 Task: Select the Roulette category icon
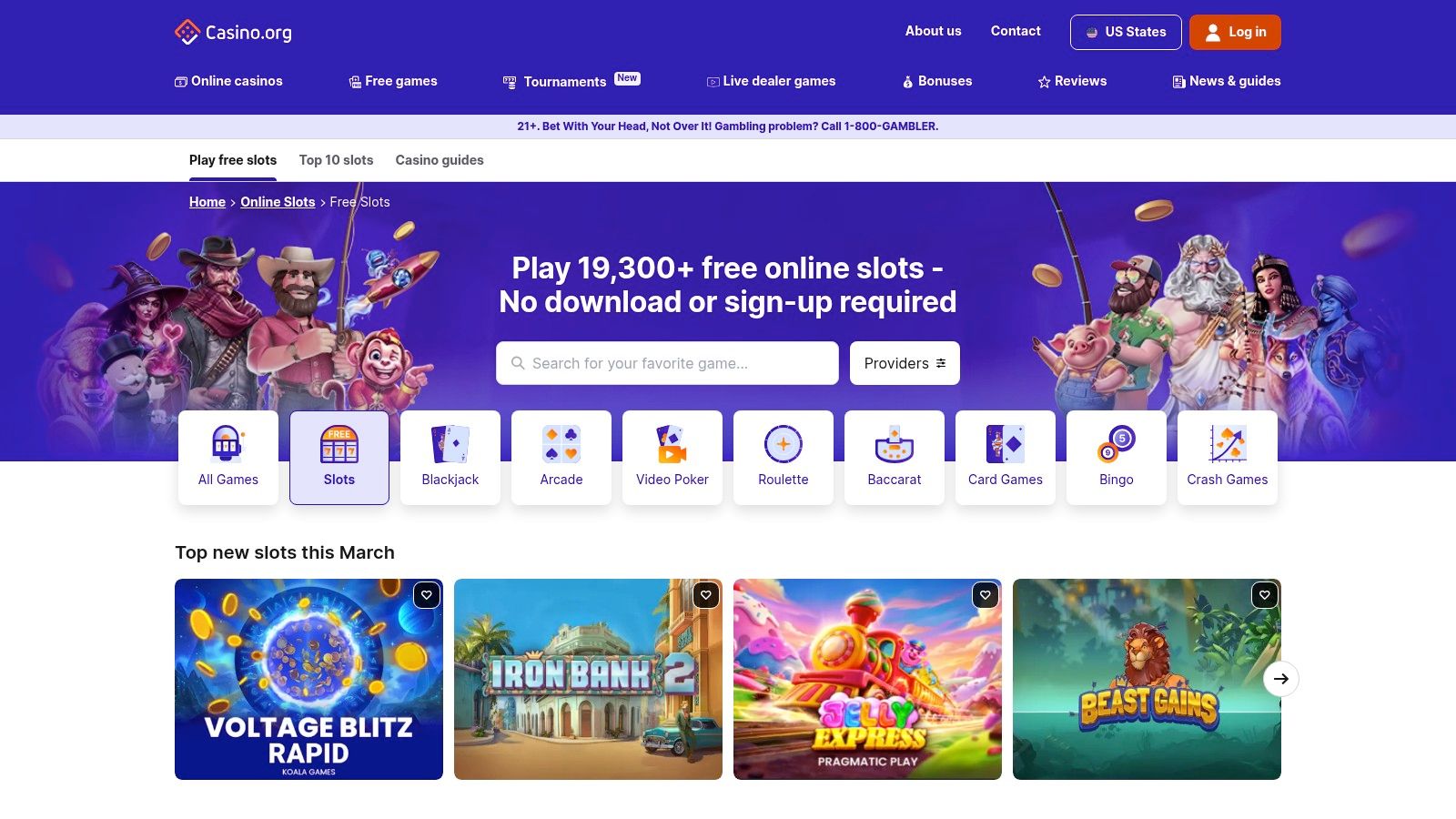784,446
